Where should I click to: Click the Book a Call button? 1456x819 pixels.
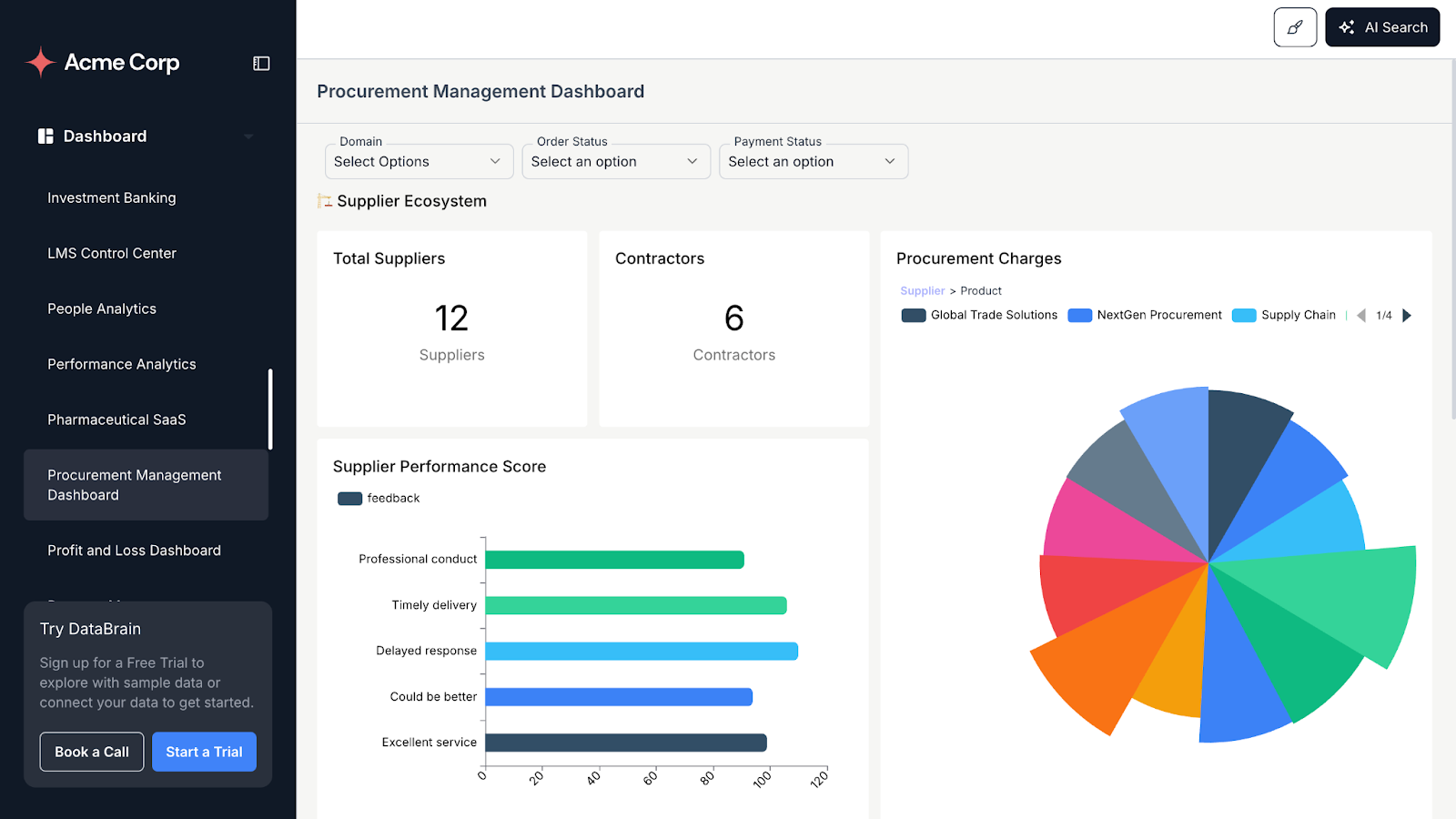pos(92,752)
